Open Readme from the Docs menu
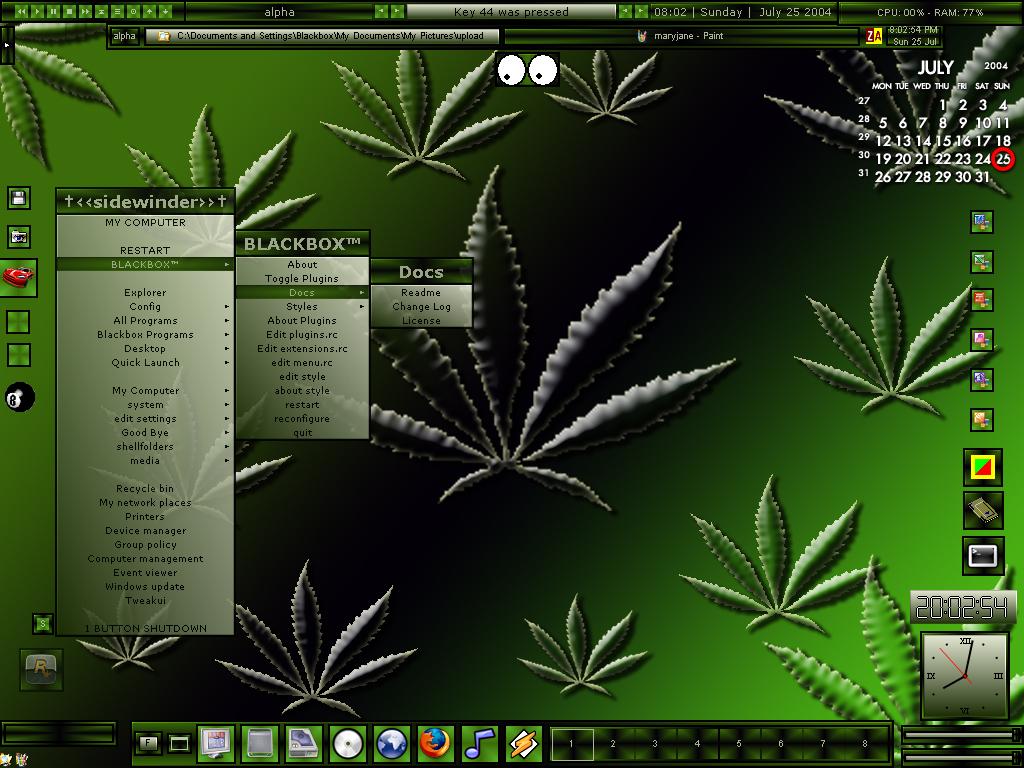This screenshot has height=768, width=1024. pyautogui.click(x=421, y=293)
